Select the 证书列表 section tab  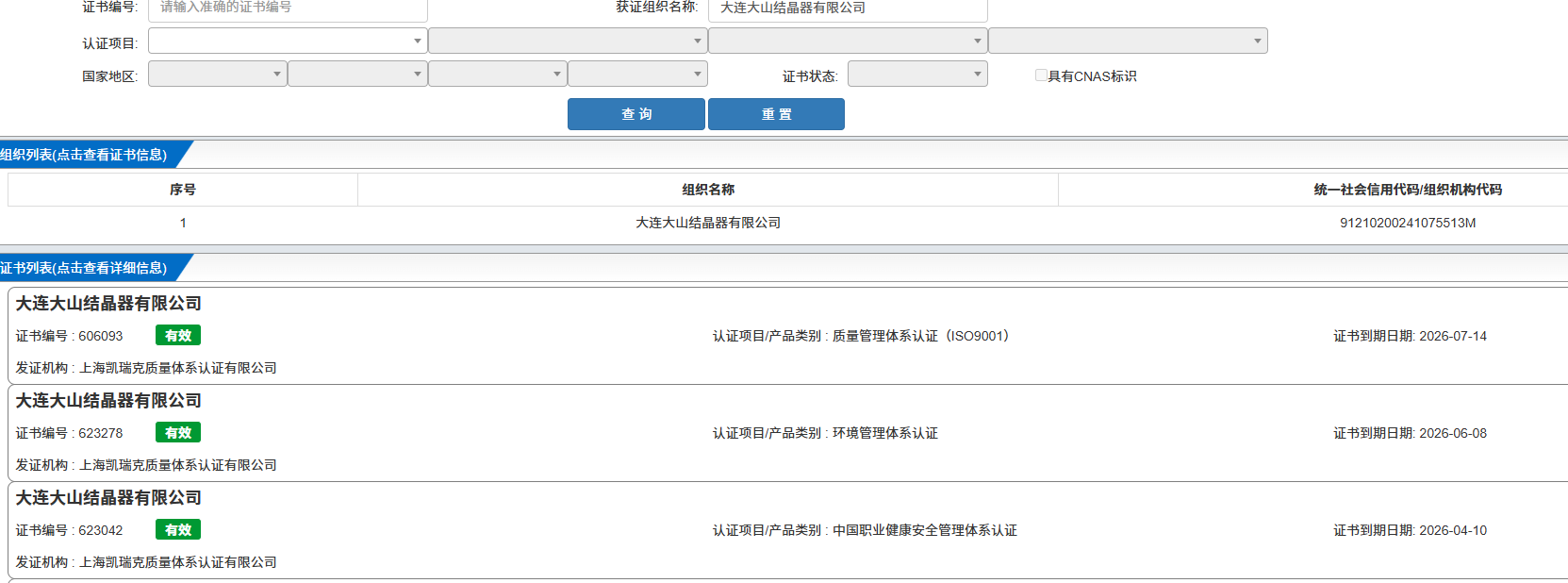90,268
